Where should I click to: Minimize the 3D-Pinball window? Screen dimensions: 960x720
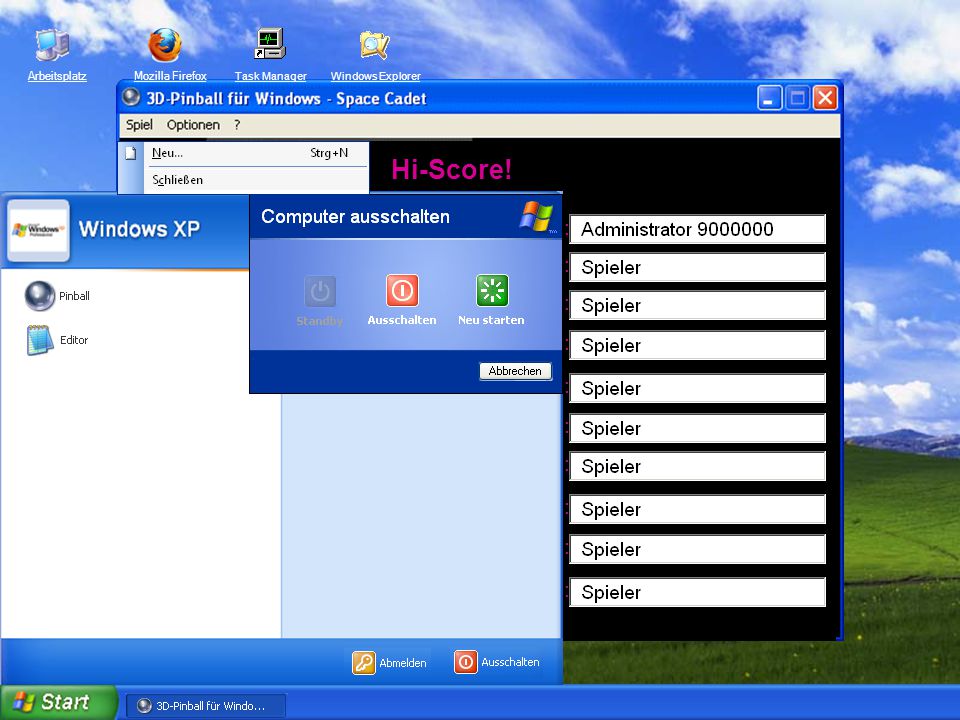769,98
